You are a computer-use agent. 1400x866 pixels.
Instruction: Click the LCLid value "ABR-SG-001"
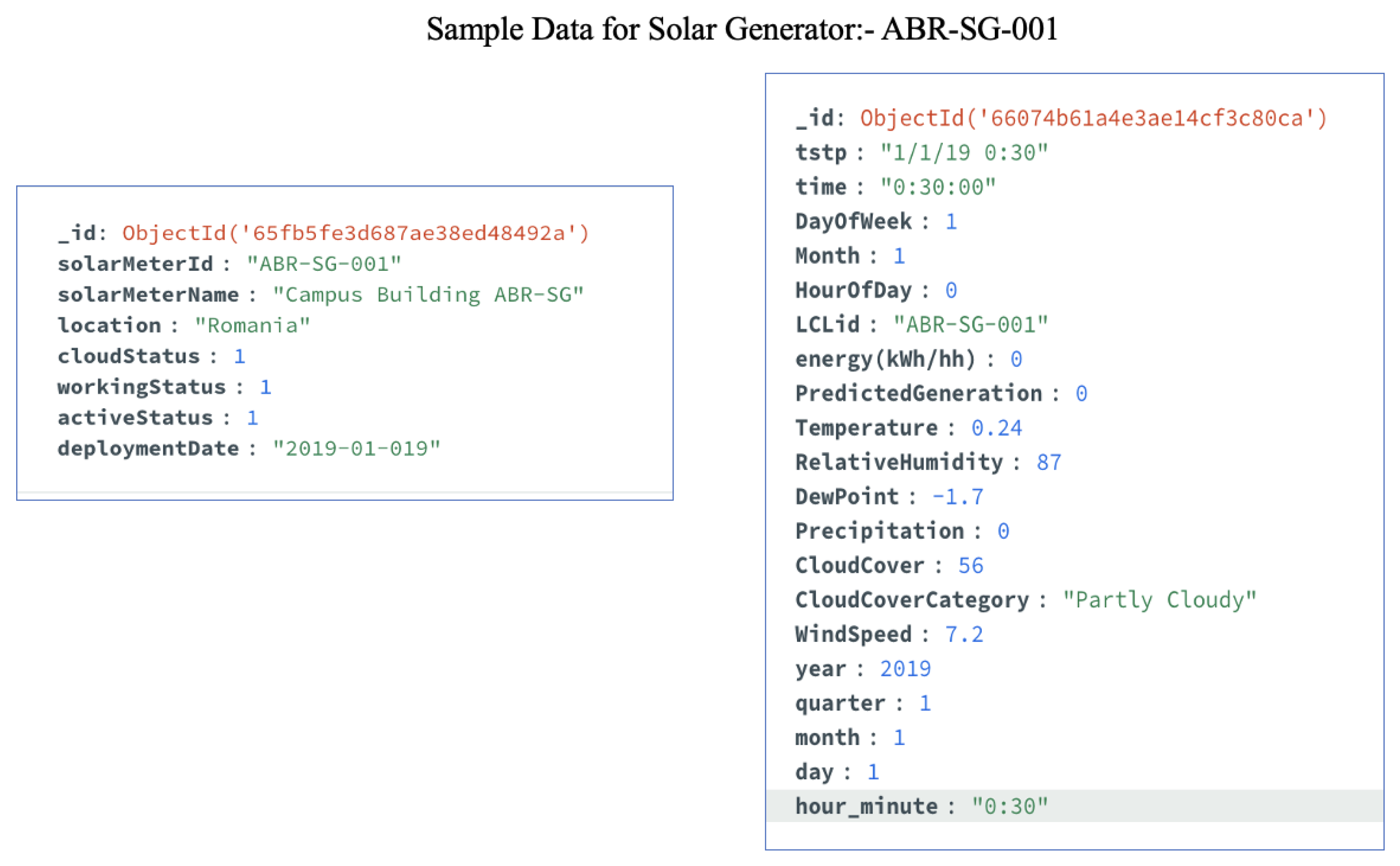970,325
